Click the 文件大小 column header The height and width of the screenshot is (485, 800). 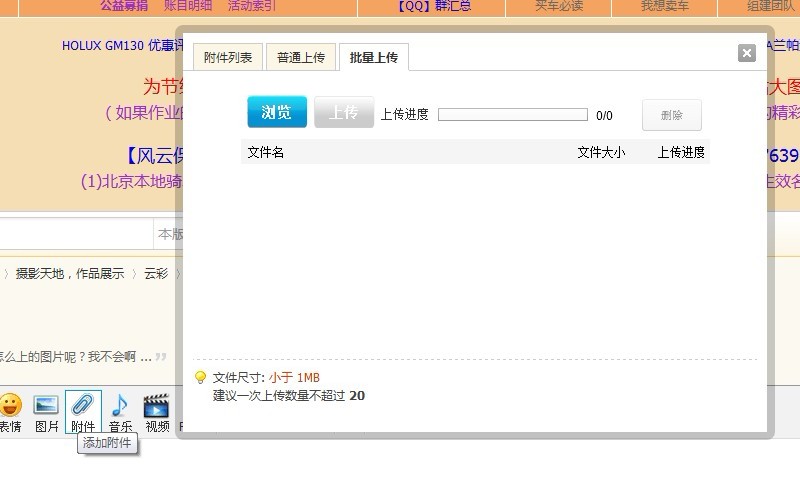[x=601, y=152]
